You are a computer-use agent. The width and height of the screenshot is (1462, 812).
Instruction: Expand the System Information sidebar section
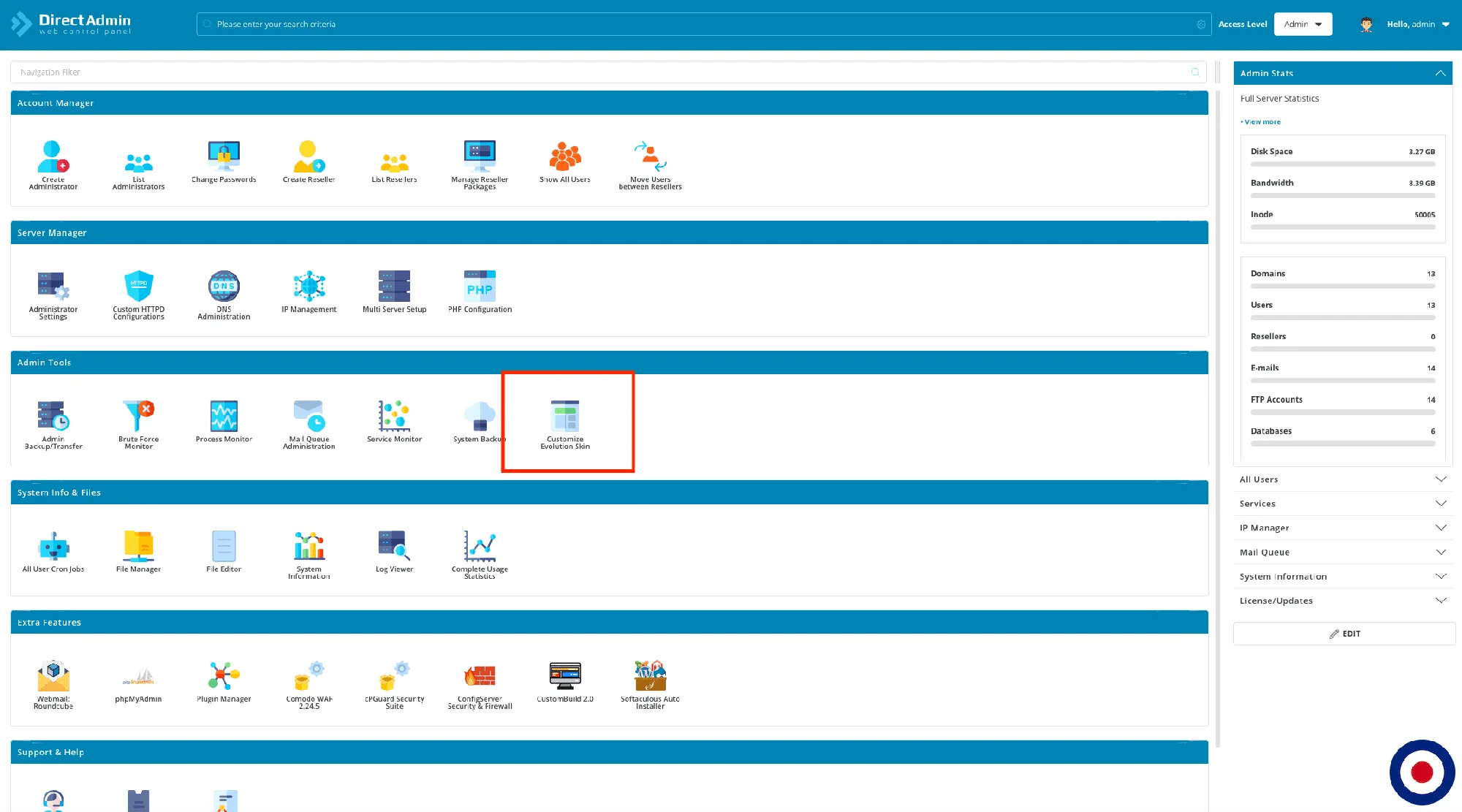pos(1343,577)
